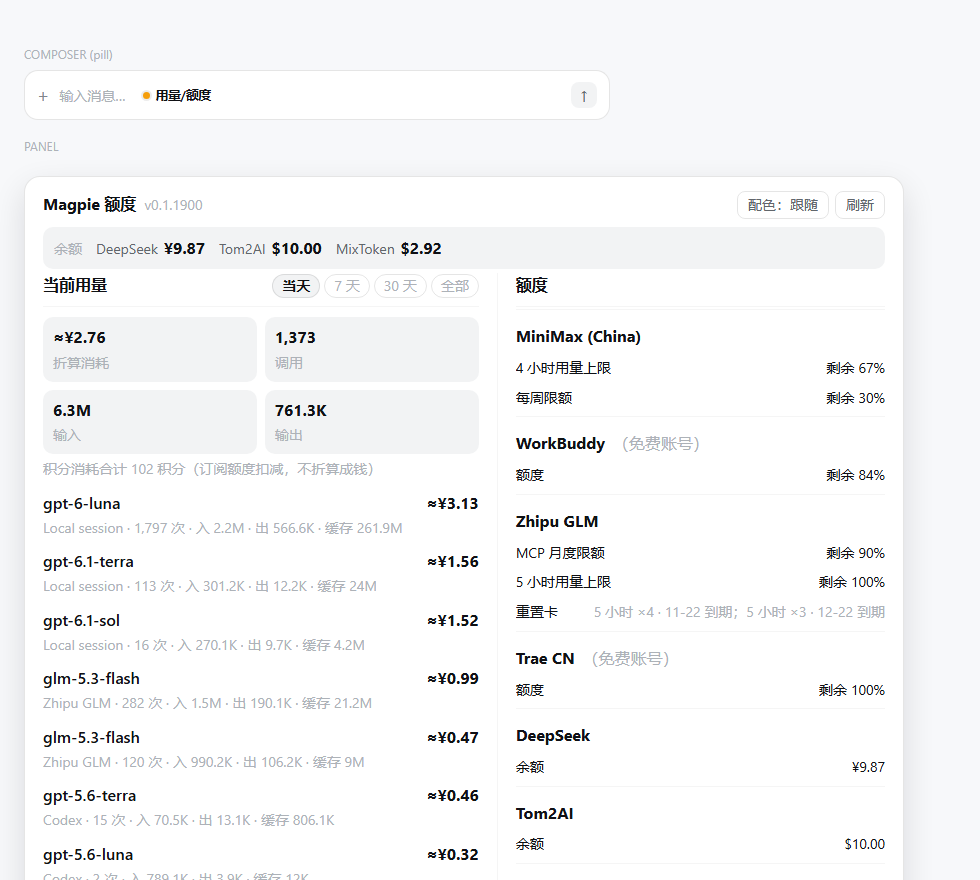Image resolution: width=980 pixels, height=880 pixels.
Task: Click the 6.3M 输入 card
Action: pyautogui.click(x=150, y=422)
